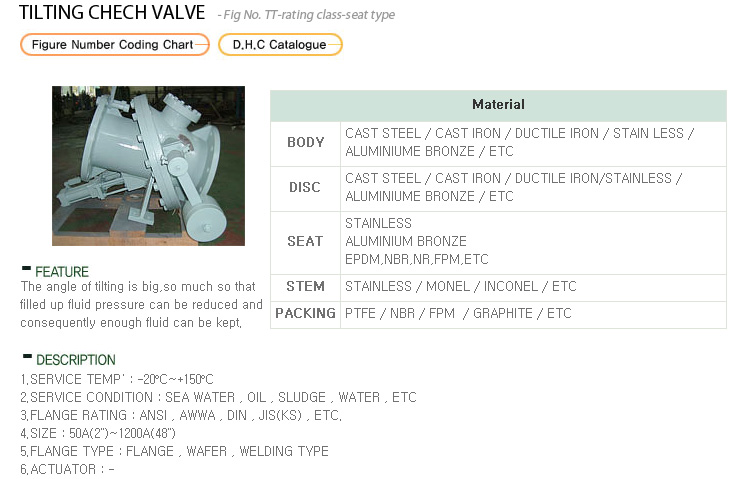Image resolution: width=740 pixels, height=479 pixels.
Task: Open the Figure Number Coding Chart button
Action: (x=115, y=44)
